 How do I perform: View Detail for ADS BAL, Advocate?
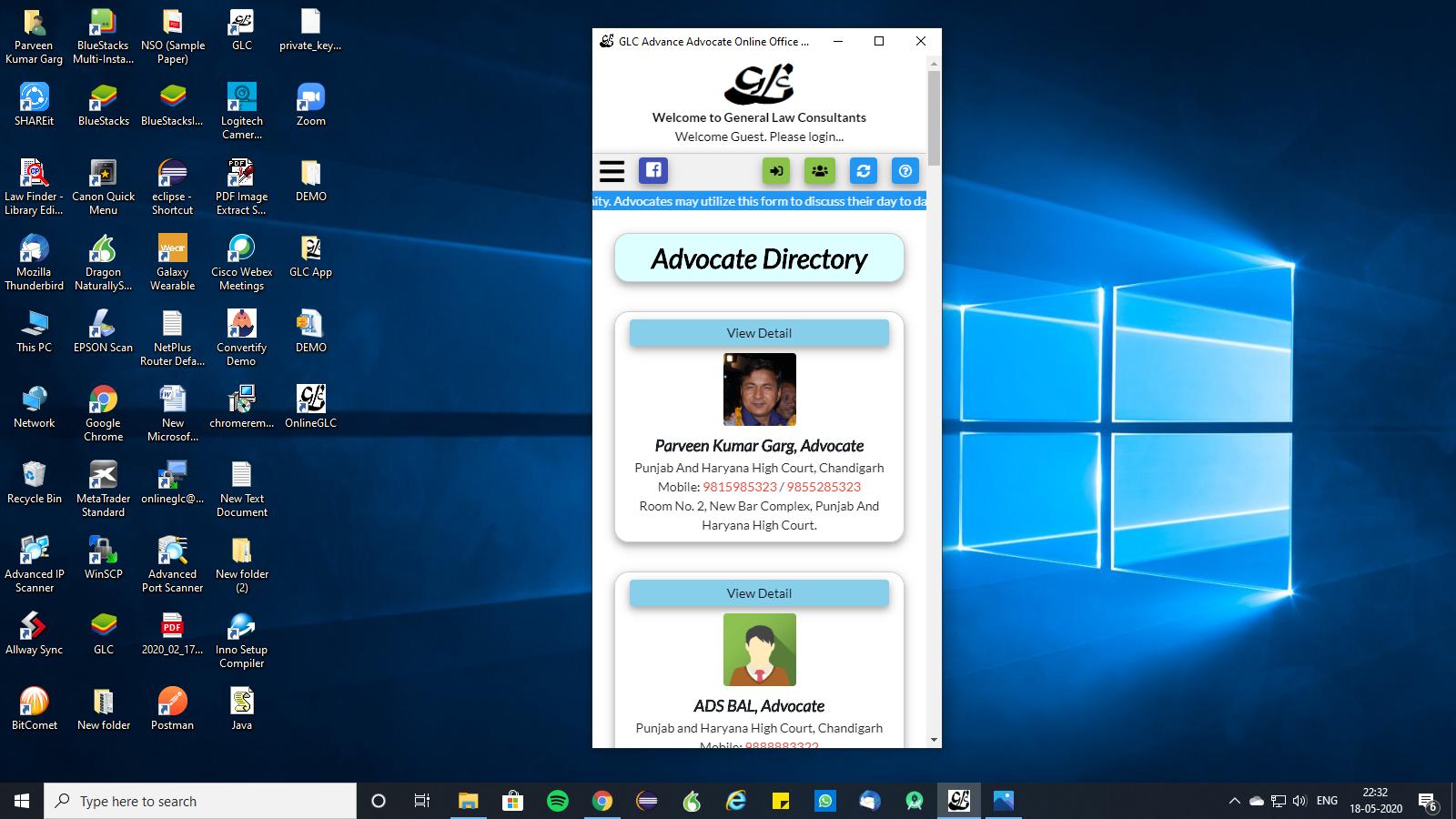click(759, 593)
